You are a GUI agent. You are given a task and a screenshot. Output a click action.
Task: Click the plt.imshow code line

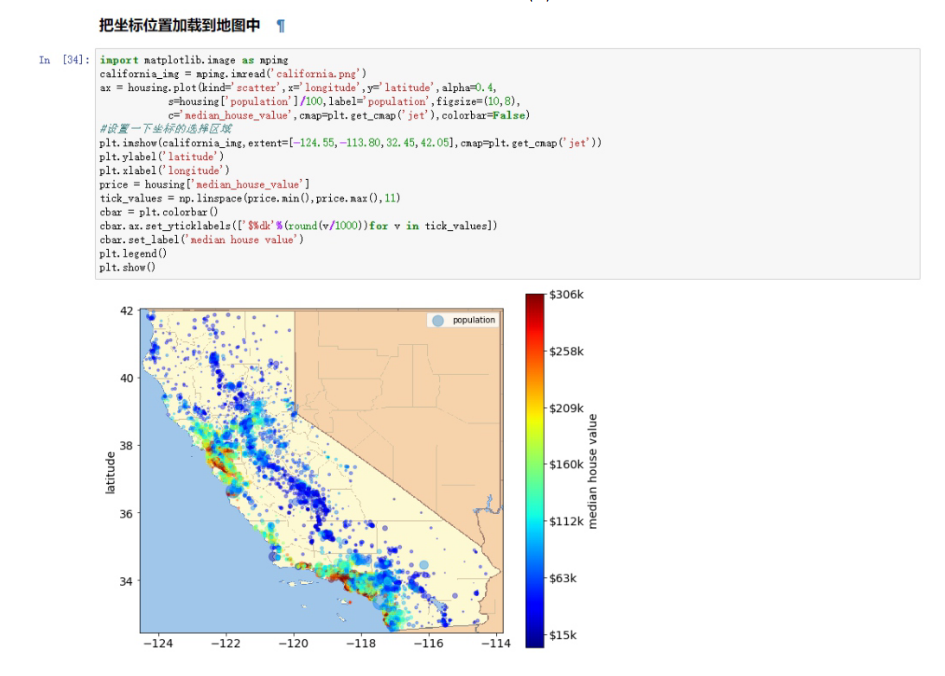pos(350,143)
